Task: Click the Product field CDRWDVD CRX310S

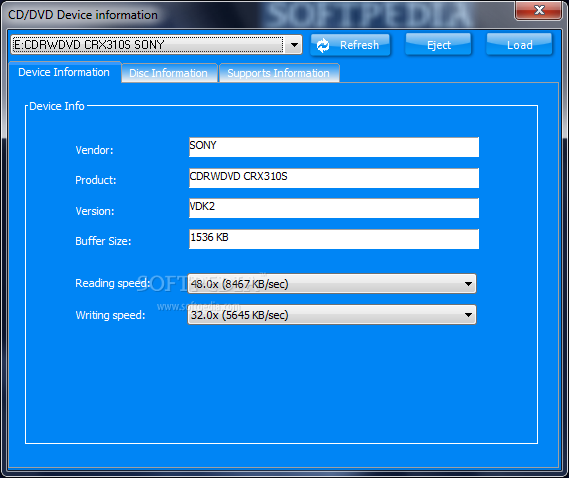Action: pos(334,178)
